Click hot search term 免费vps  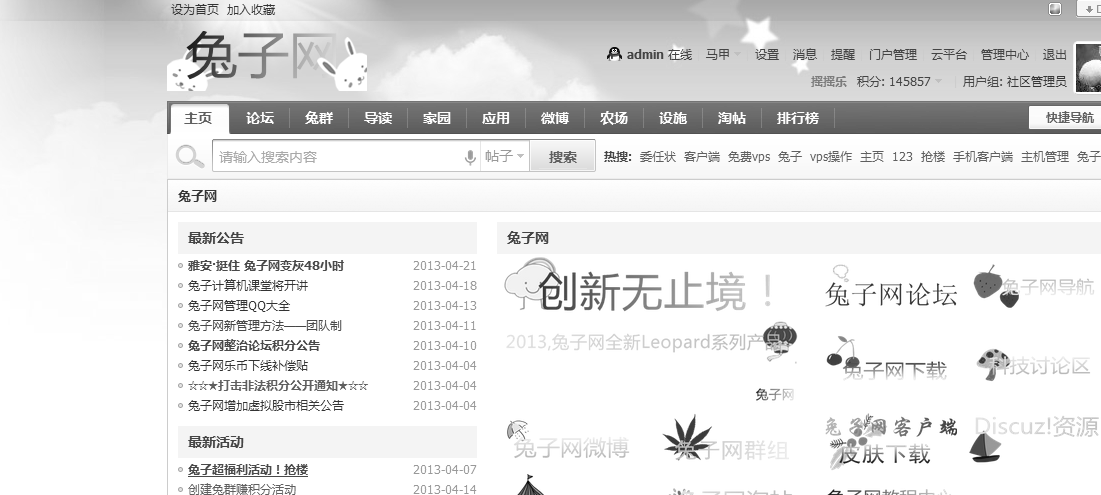749,157
